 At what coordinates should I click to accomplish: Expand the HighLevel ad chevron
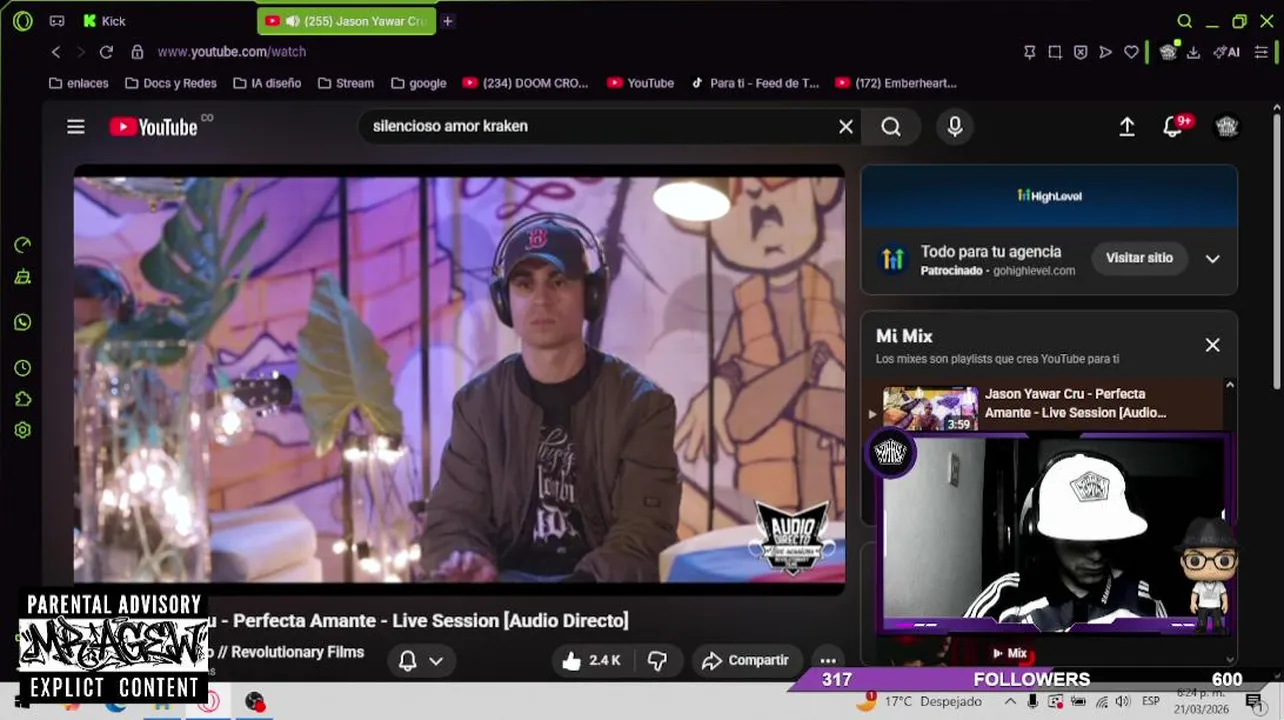(x=1212, y=258)
